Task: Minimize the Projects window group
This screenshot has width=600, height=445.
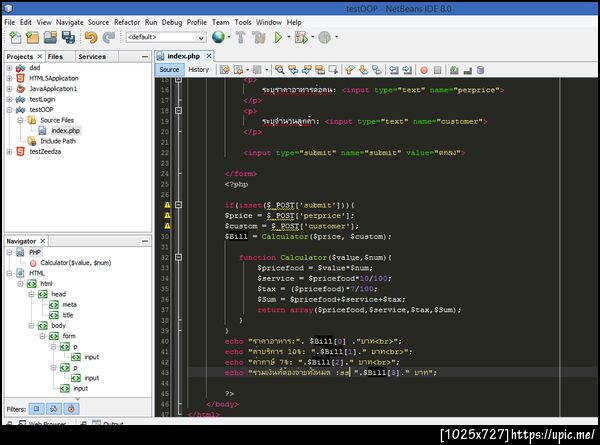Action: pos(145,57)
